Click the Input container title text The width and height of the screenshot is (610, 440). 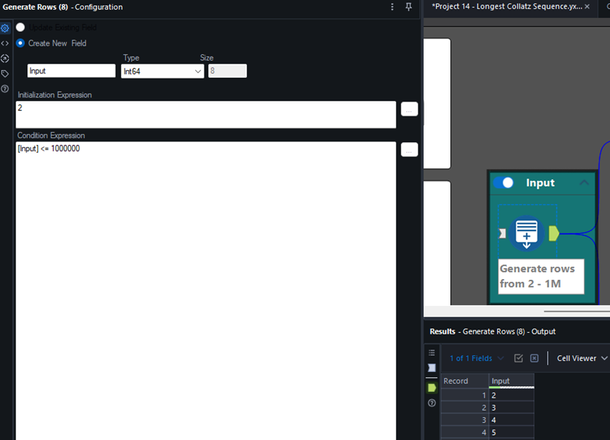[540, 182]
